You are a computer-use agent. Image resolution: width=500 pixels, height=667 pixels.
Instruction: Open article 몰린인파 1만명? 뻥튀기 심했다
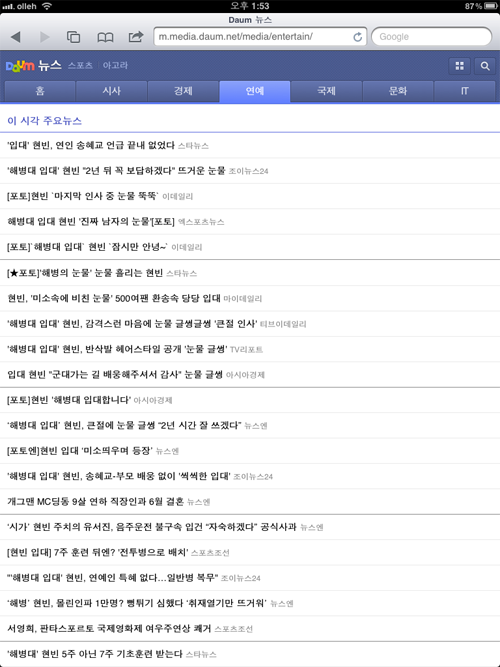[x=250, y=603]
